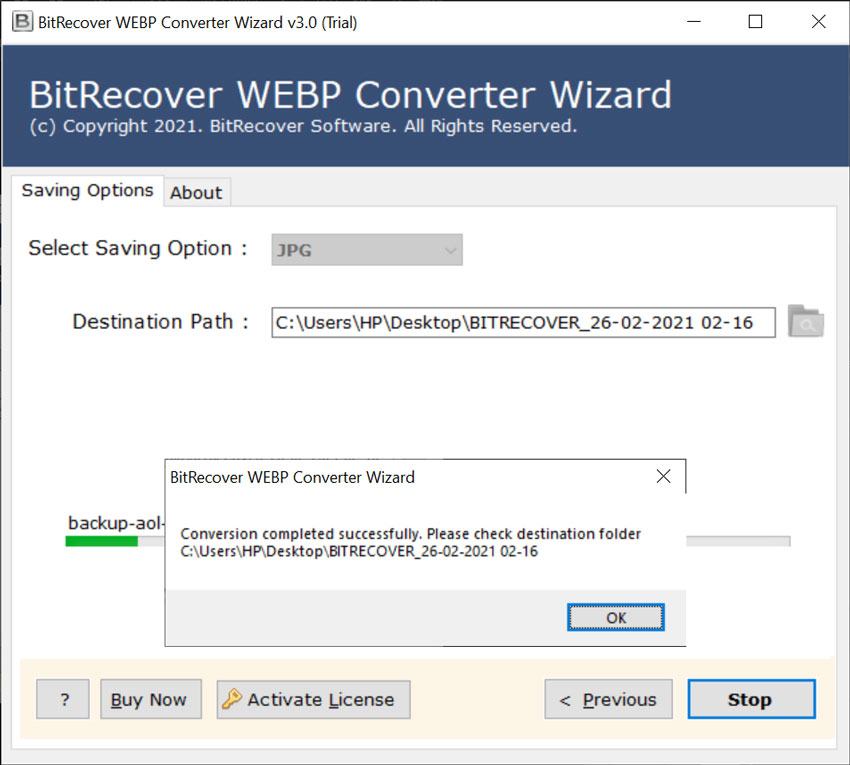Click the 'backup-aol' progress file label
This screenshot has height=765, width=850.
point(115,523)
